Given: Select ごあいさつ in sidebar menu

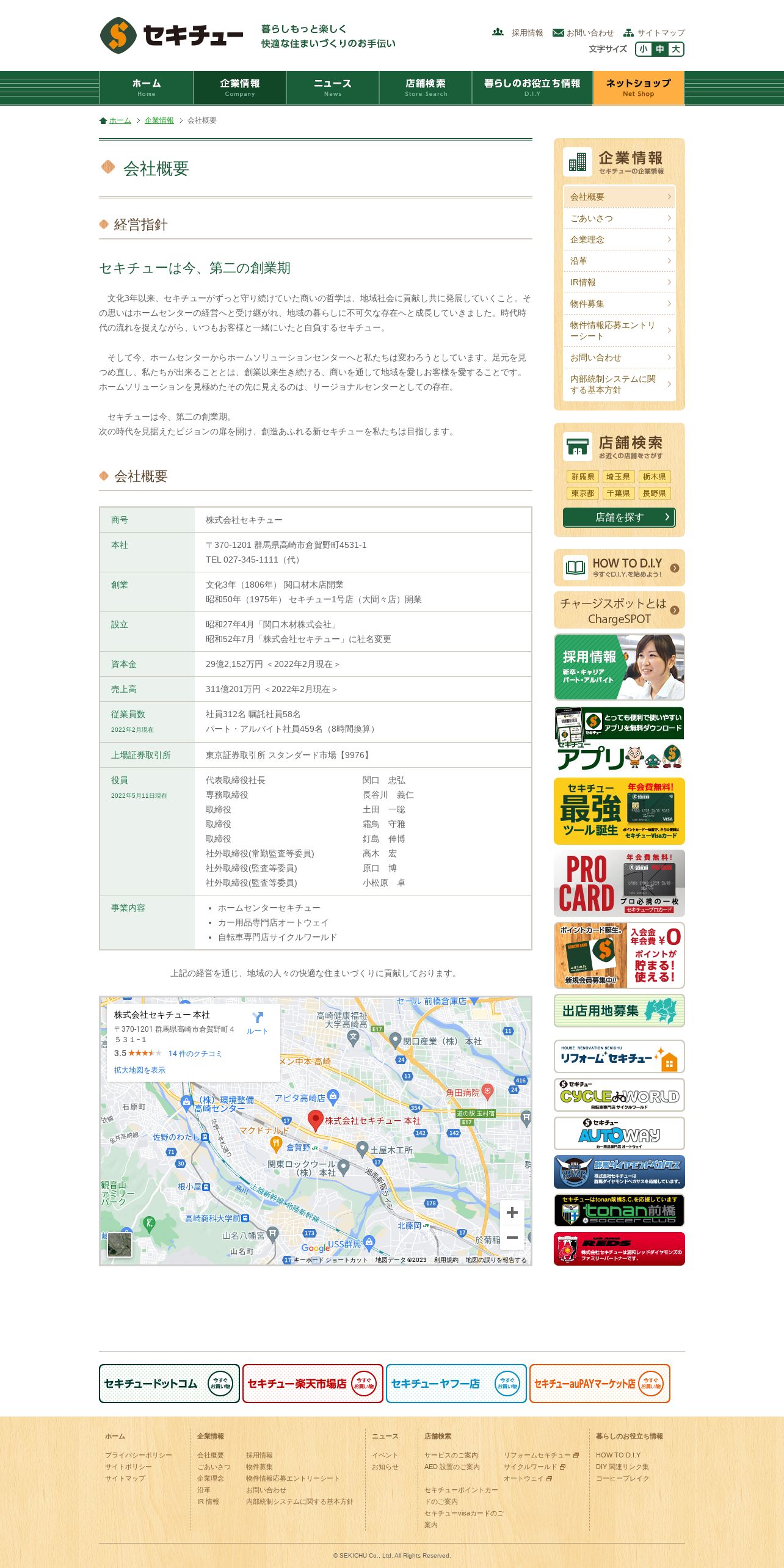Looking at the screenshot, I should coord(619,218).
